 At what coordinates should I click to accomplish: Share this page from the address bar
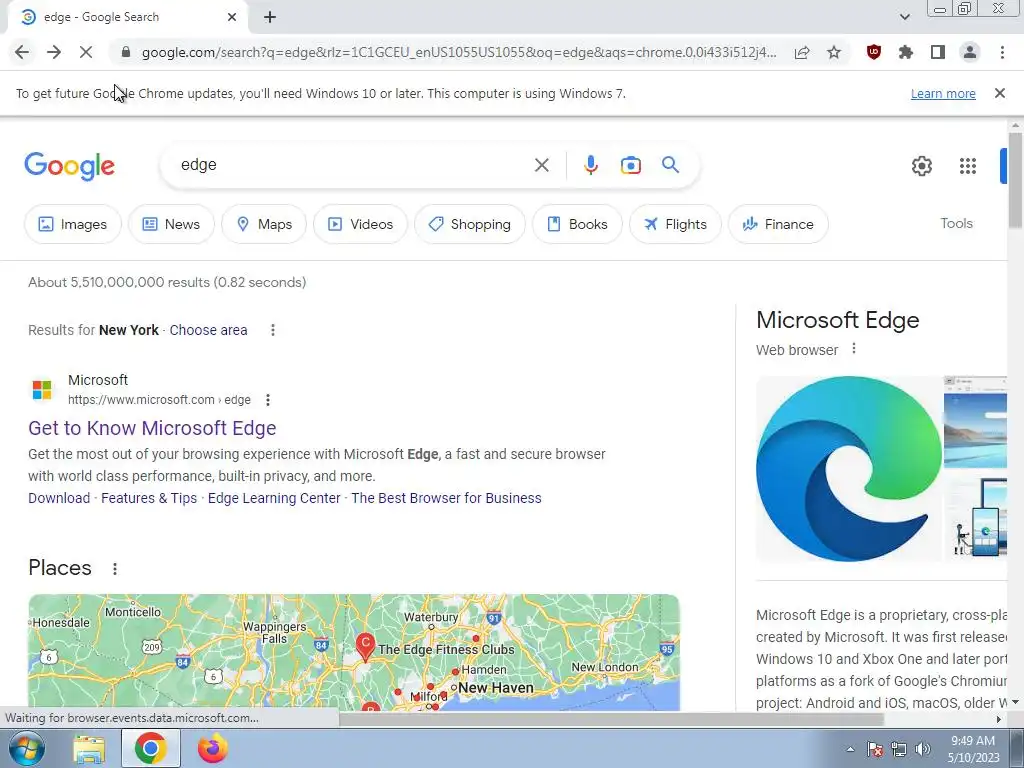click(802, 52)
